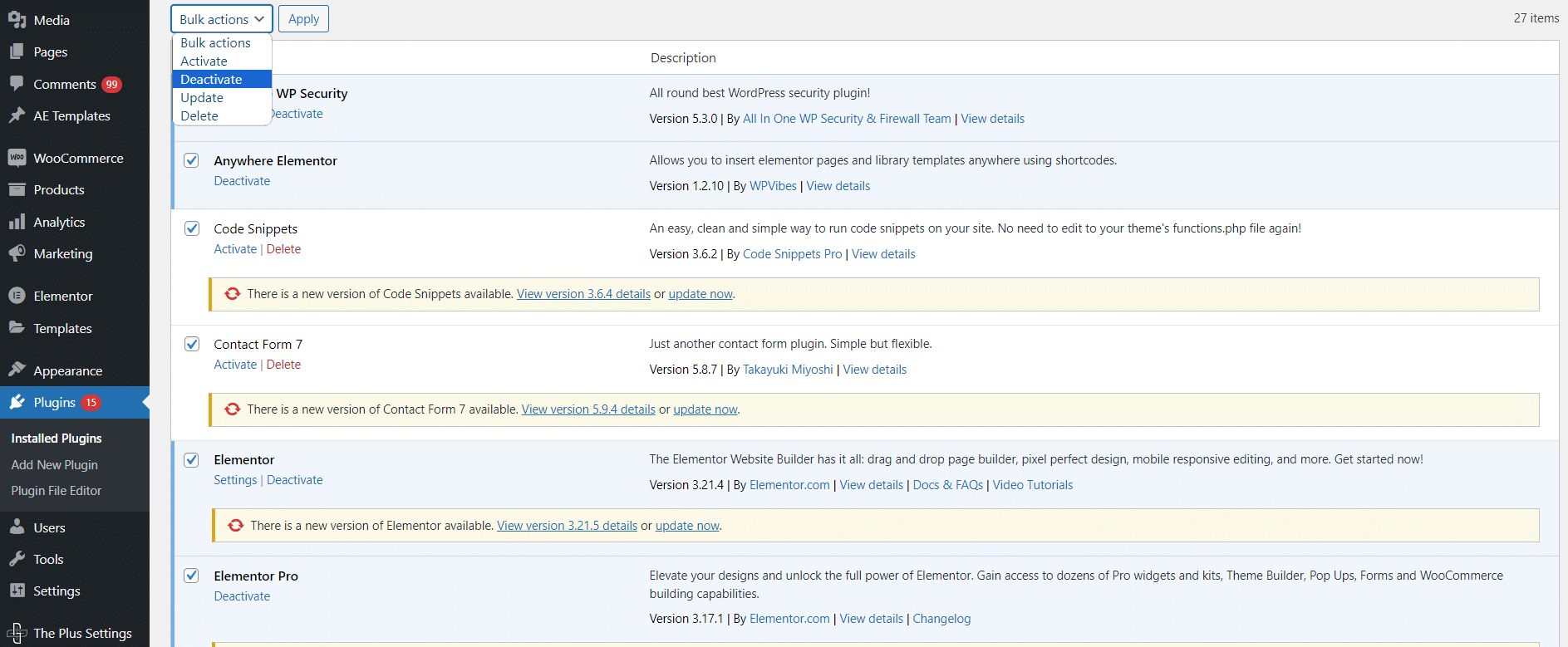Choose Update in the bulk actions list
This screenshot has width=1568, height=647.
click(x=222, y=98)
